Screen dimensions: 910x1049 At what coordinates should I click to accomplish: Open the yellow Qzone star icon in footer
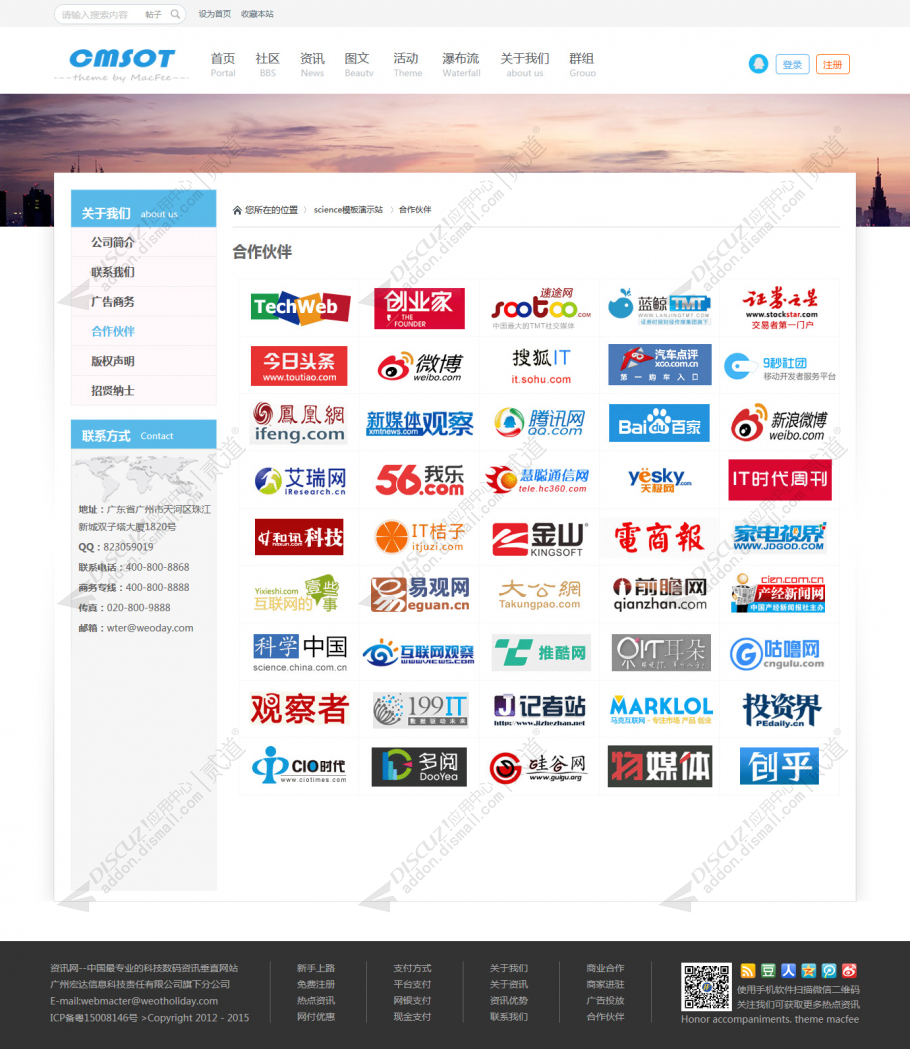(809, 971)
